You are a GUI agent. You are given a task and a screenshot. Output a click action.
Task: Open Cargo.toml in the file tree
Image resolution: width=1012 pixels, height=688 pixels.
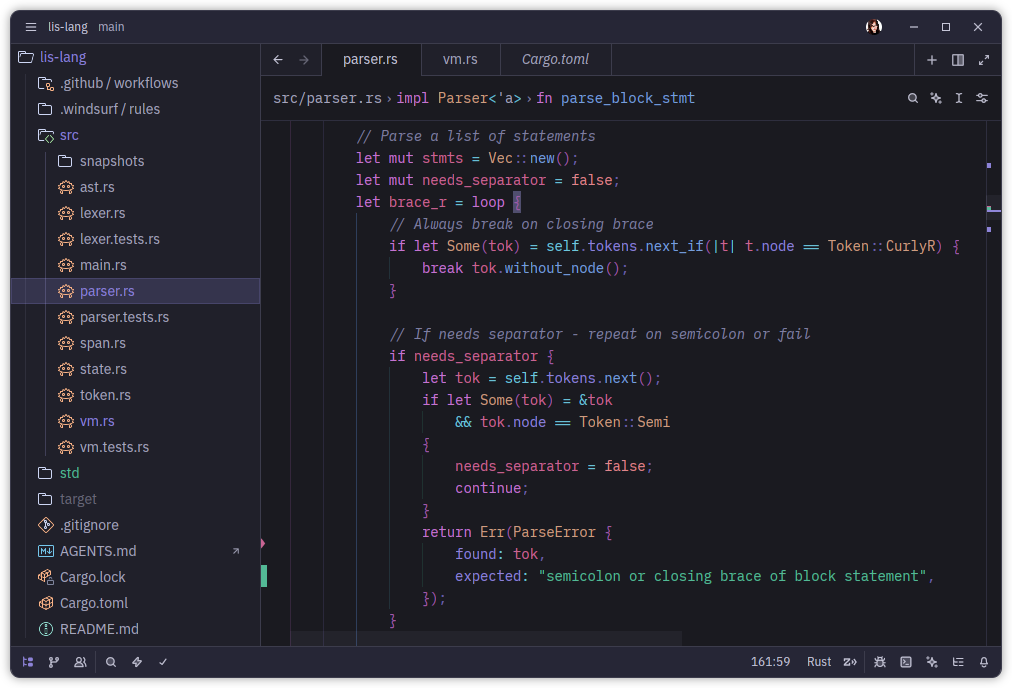(136, 603)
